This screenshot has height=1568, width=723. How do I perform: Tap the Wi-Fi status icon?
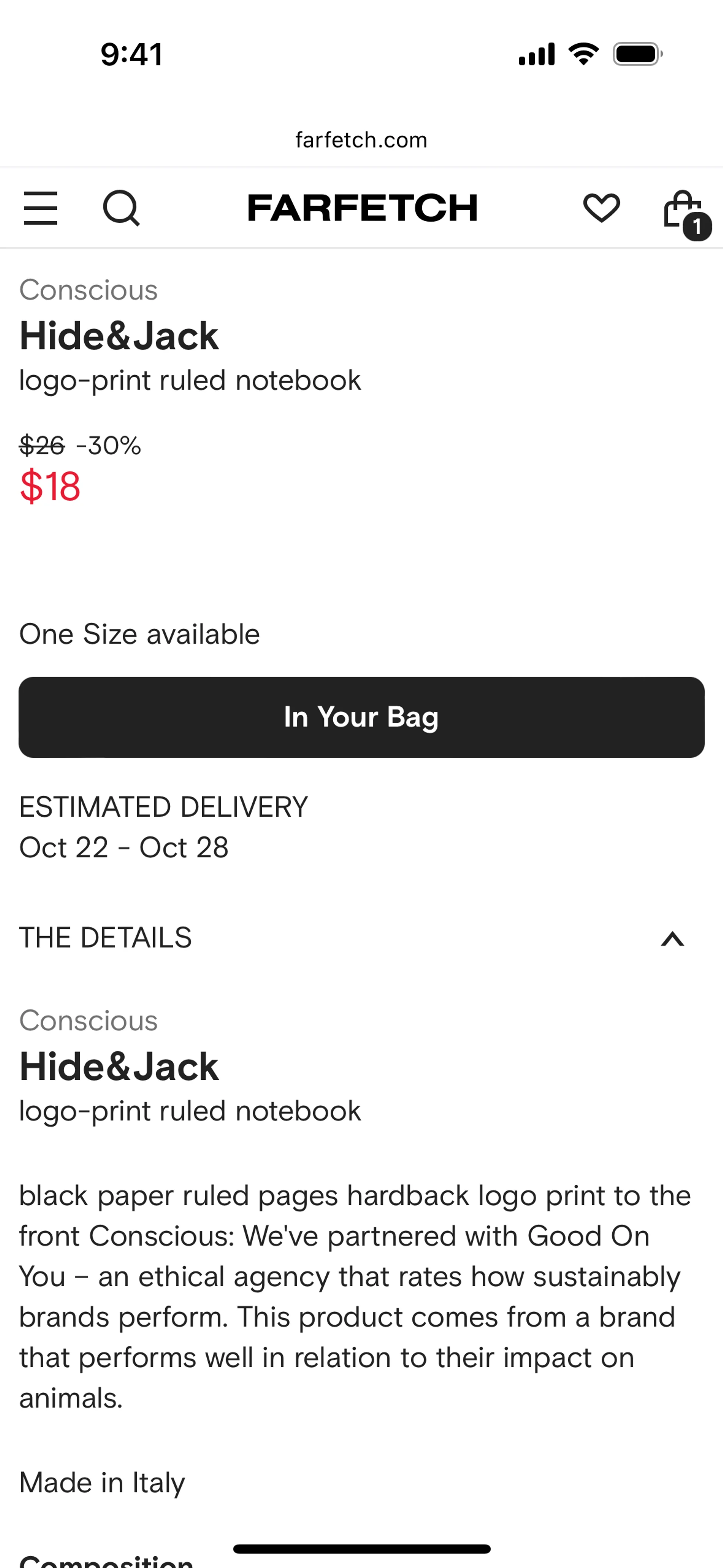pyautogui.click(x=583, y=54)
